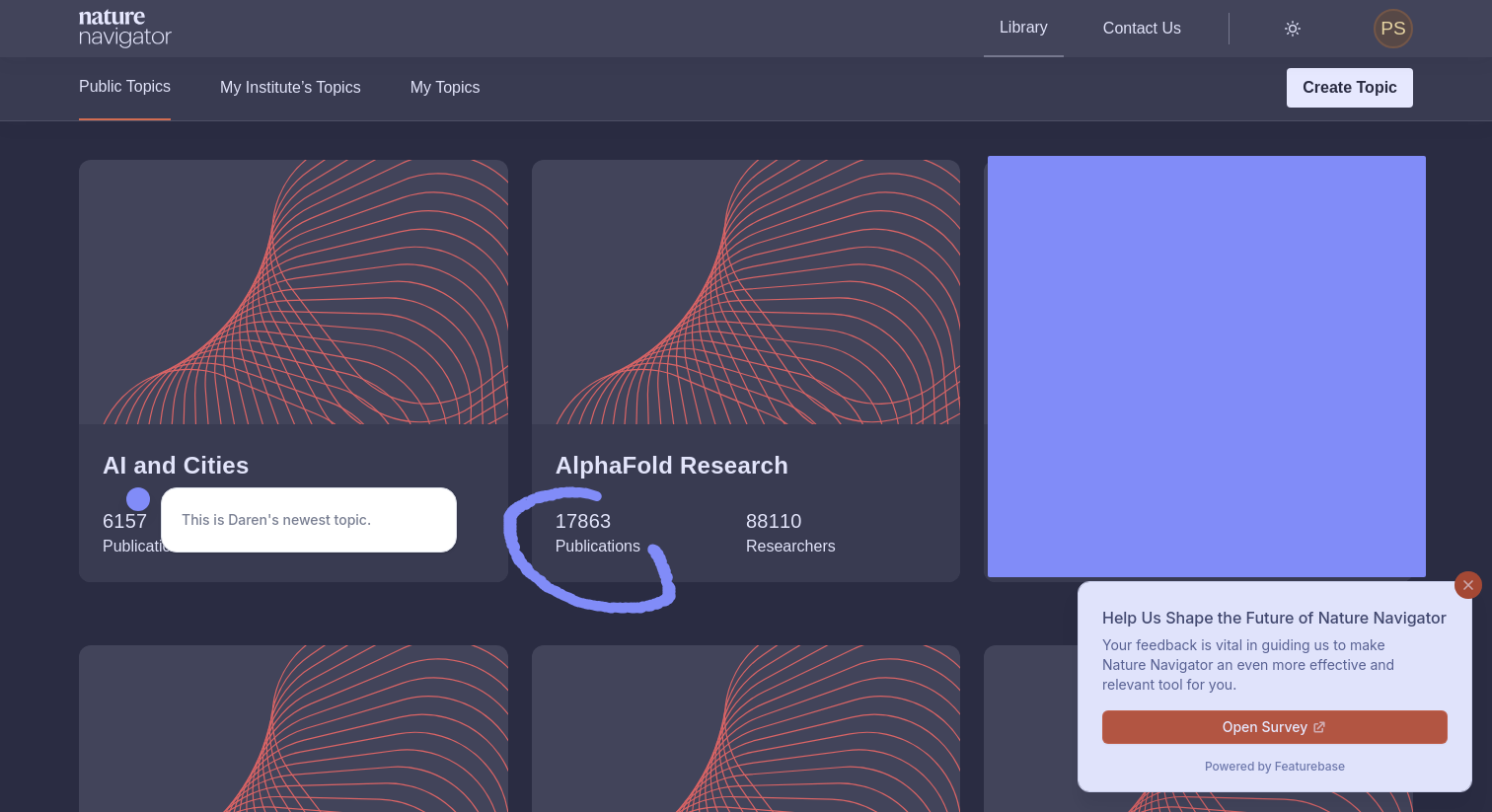Image resolution: width=1492 pixels, height=812 pixels.
Task: Select the Public Topics tab
Action: point(124,87)
